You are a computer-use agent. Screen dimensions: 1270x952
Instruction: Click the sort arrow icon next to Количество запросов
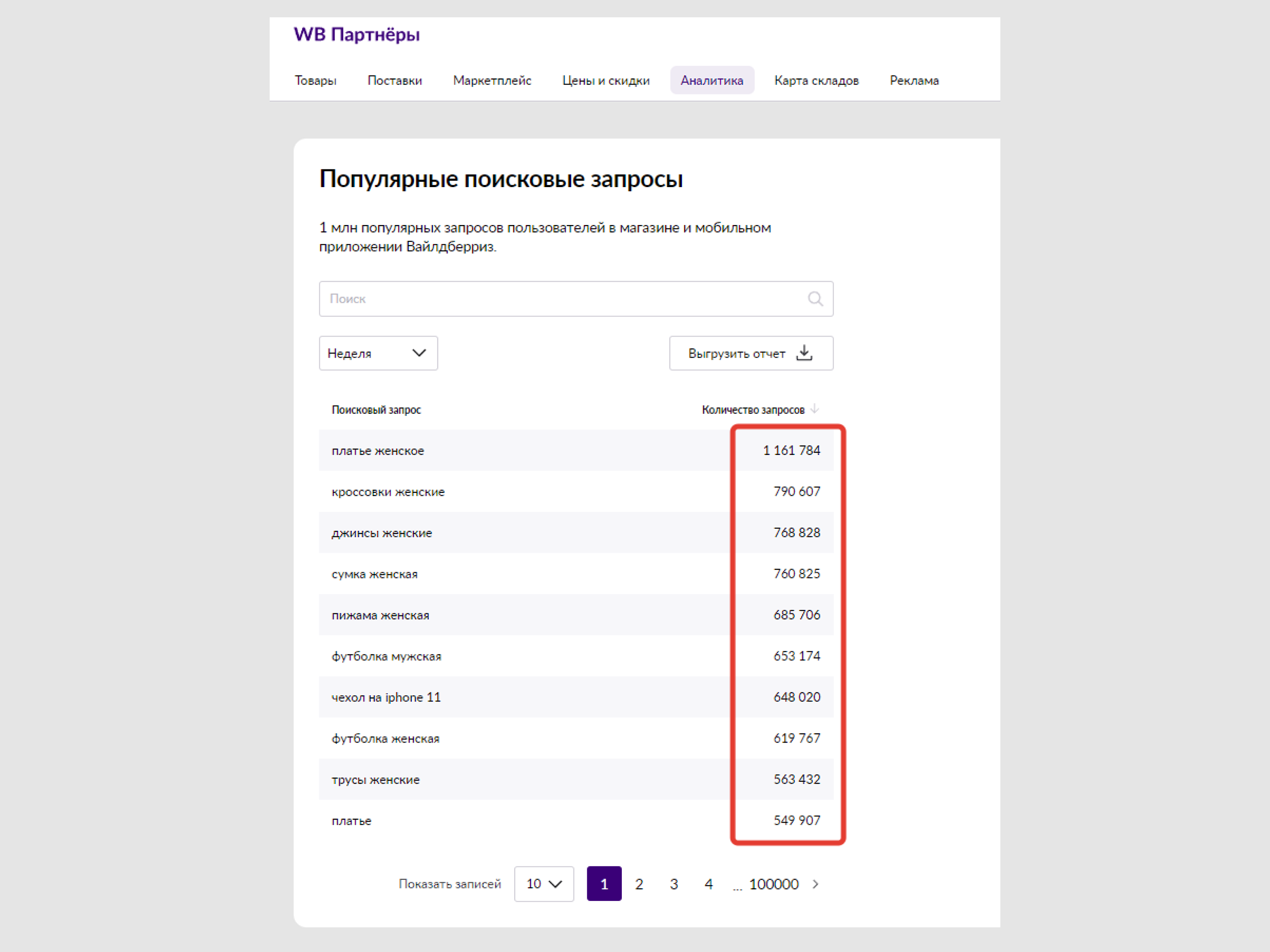tap(814, 409)
